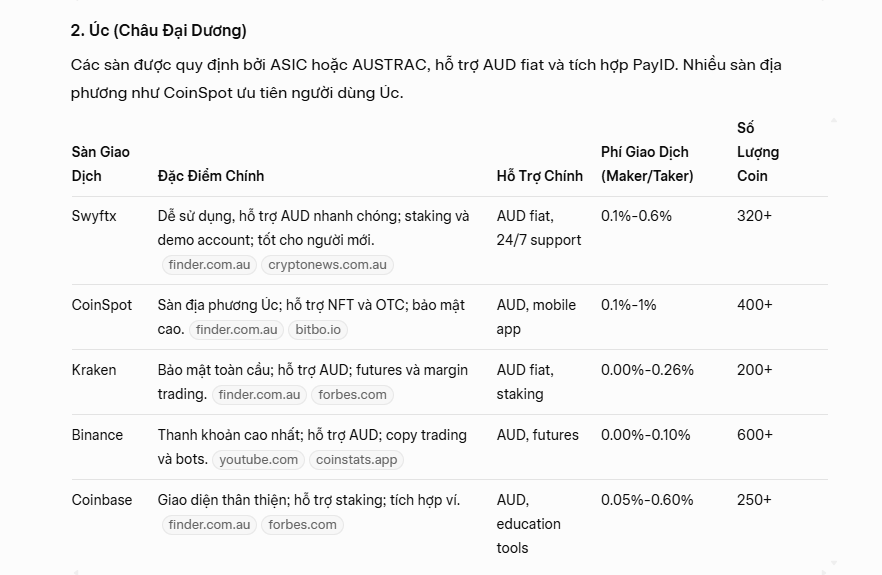Click the Sàn Giao Dịch column header

[101, 164]
